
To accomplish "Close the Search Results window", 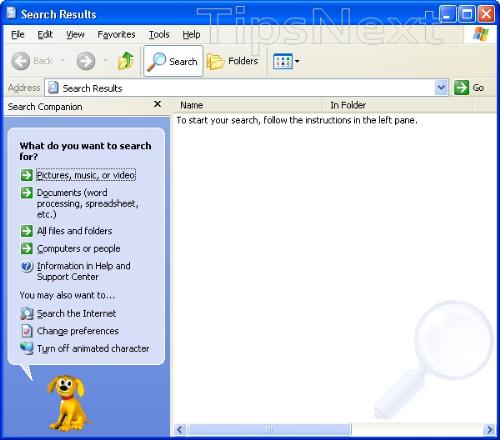I will pyautogui.click(x=486, y=14).
